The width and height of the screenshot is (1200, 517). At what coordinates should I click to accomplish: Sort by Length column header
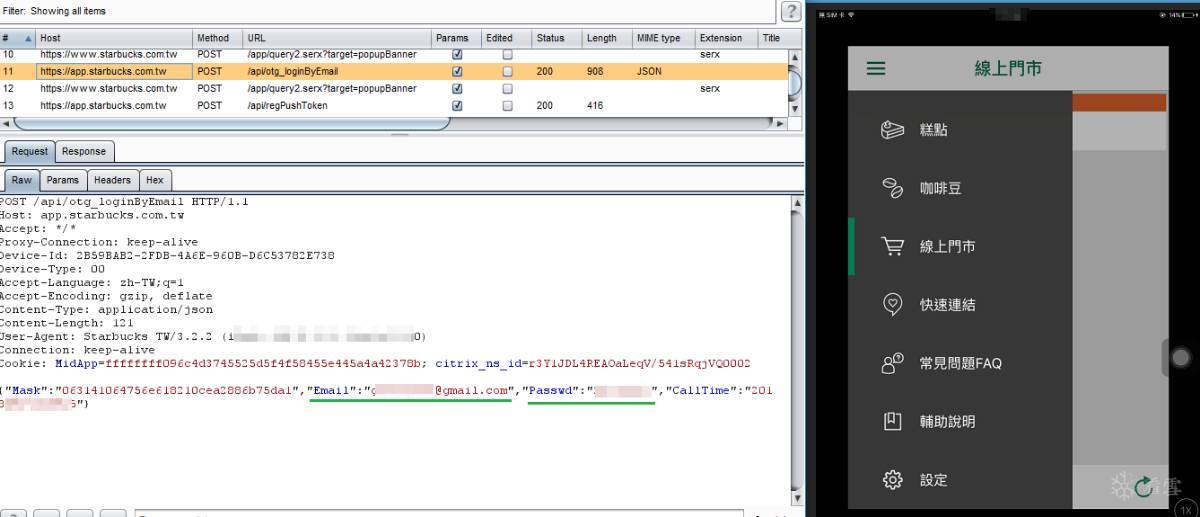[x=607, y=38]
